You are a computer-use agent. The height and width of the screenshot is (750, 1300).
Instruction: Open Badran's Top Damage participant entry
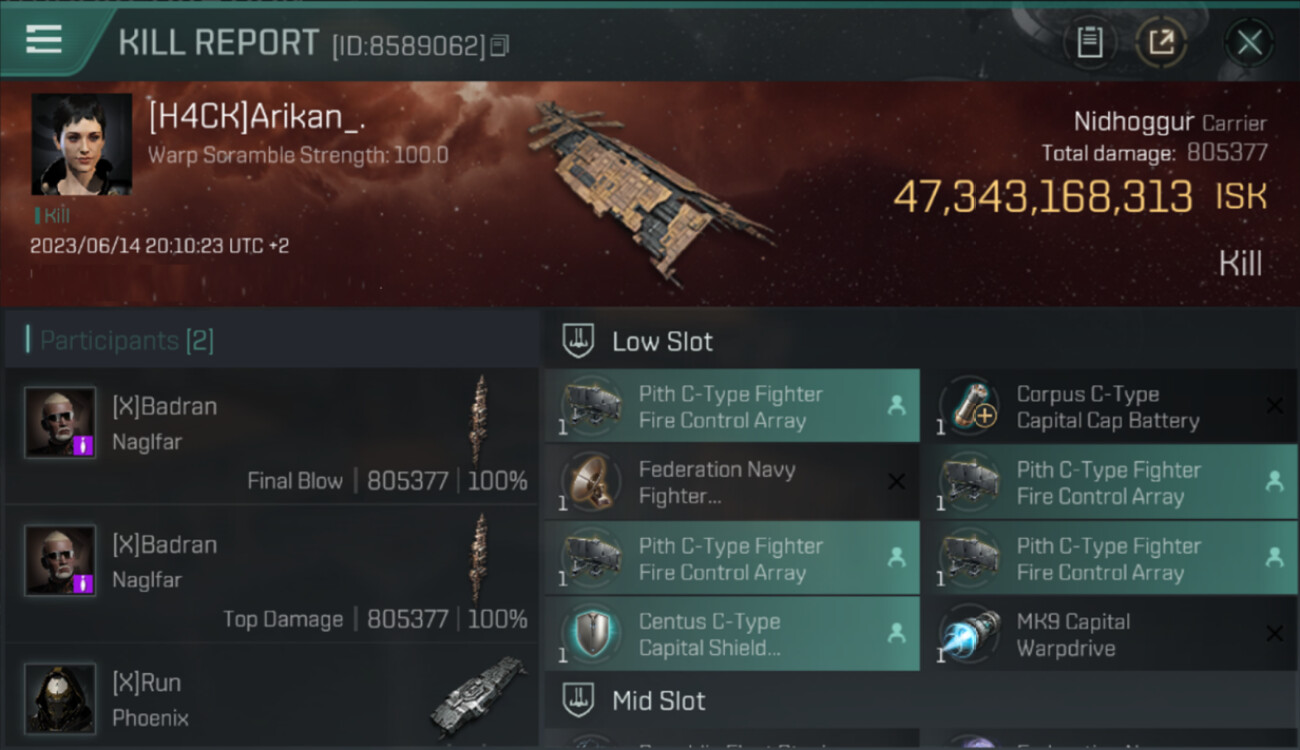click(272, 573)
